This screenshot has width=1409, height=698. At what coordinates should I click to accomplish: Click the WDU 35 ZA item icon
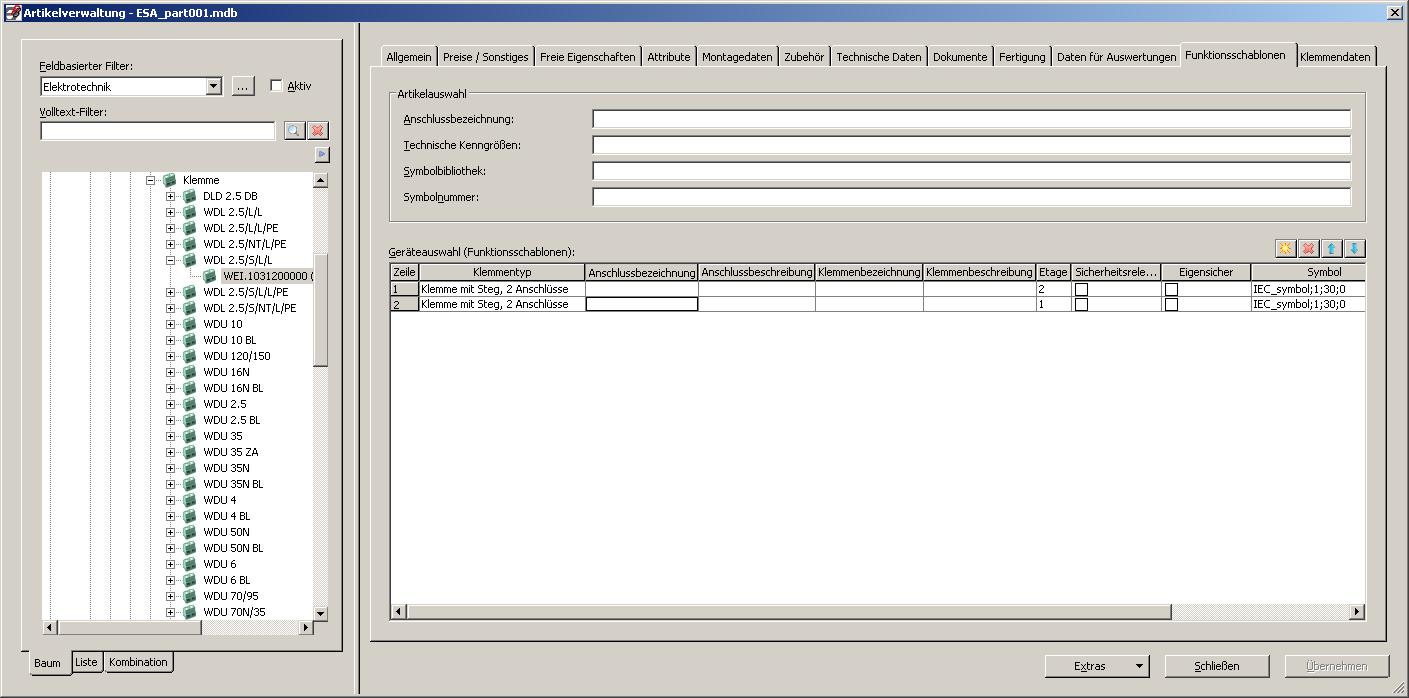point(190,452)
